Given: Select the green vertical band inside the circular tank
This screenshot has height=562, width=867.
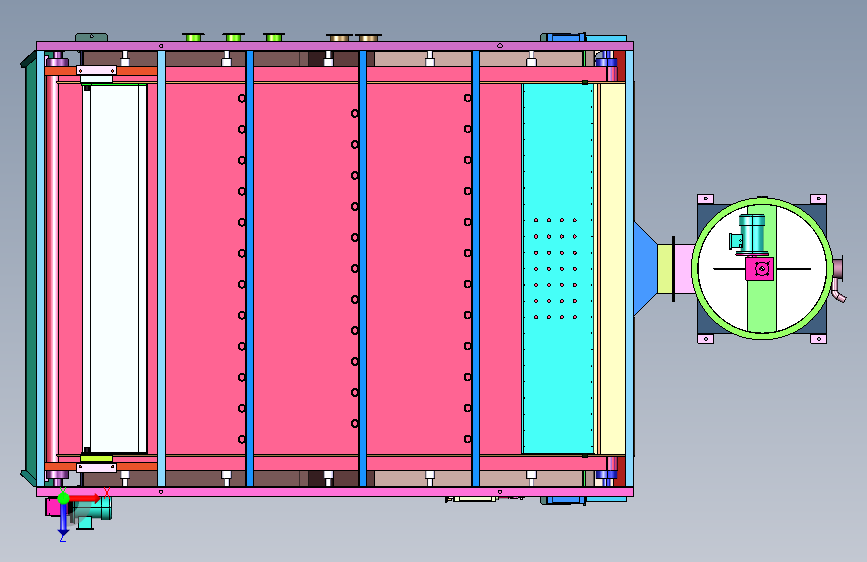Looking at the screenshot, I should (x=762, y=306).
